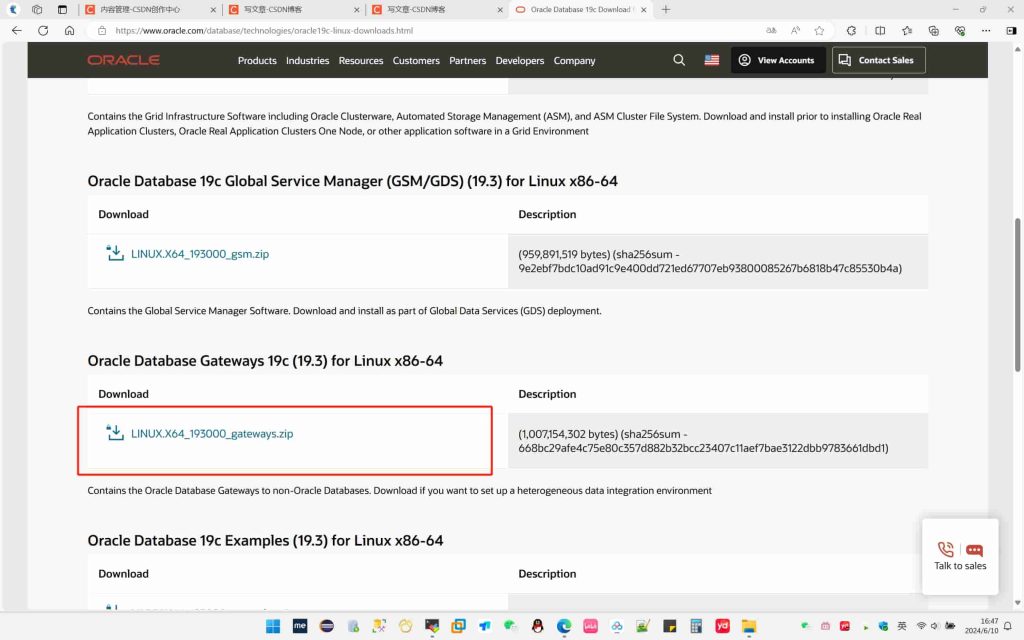Click the Gateways 19c section heading
The width and height of the screenshot is (1024, 640).
[x=265, y=361]
